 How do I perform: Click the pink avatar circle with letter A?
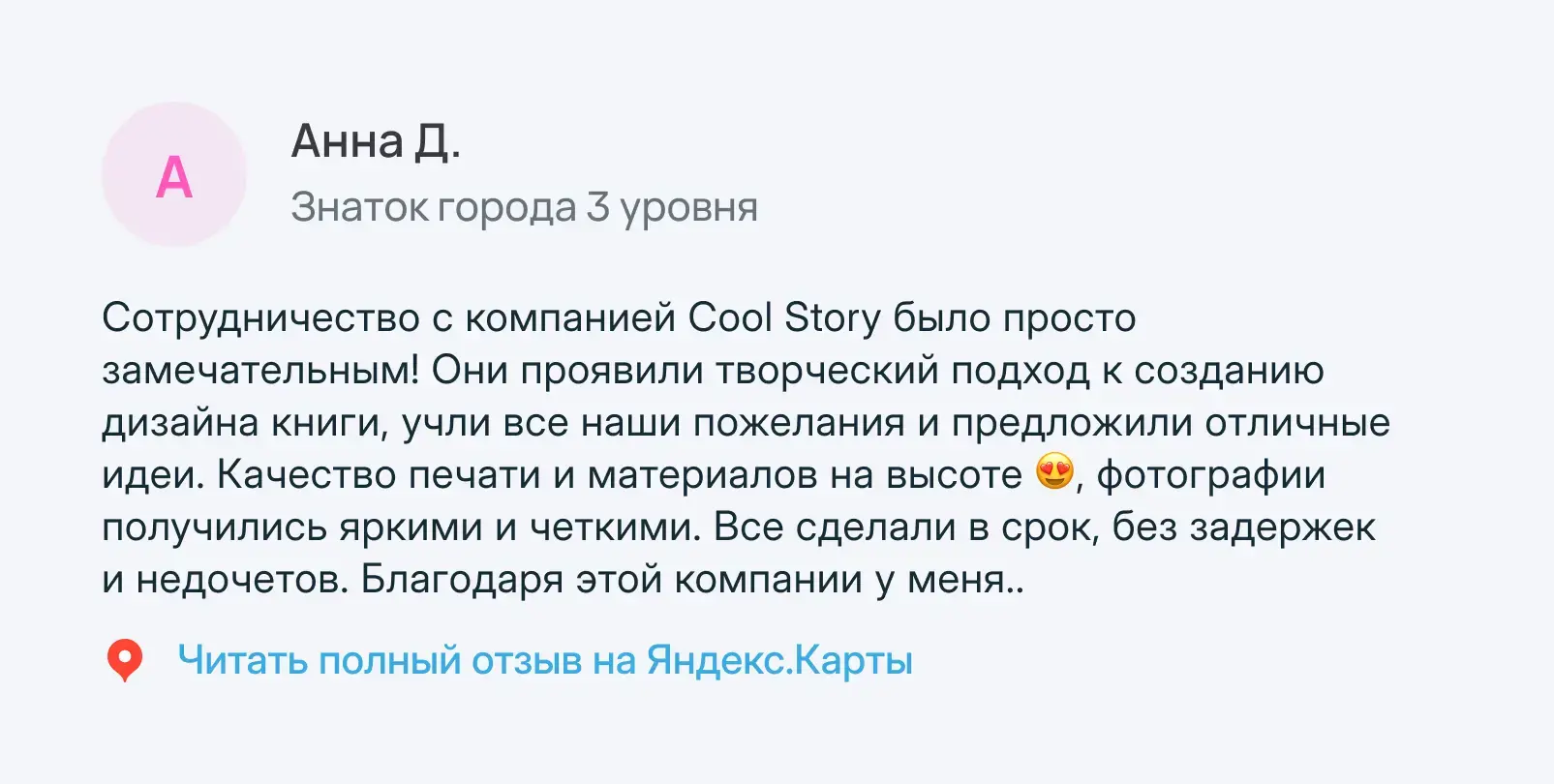174,175
